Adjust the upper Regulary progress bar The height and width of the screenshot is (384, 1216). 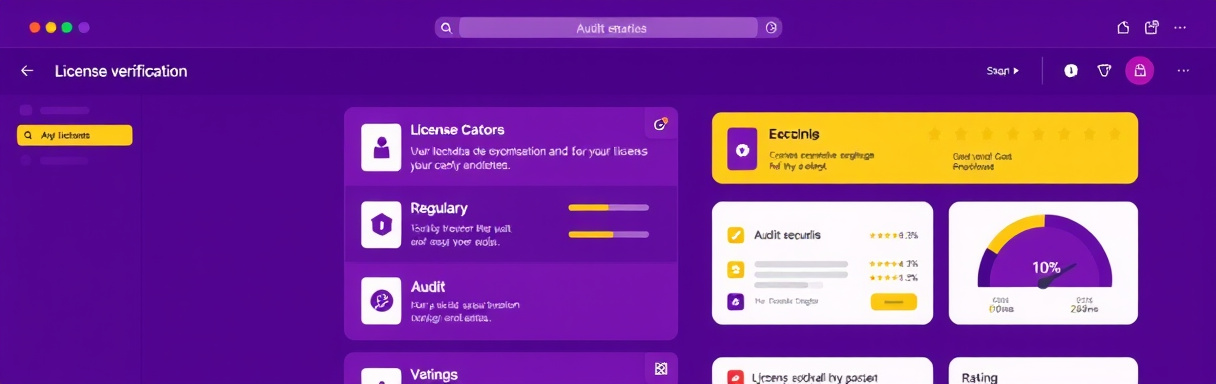(x=608, y=208)
